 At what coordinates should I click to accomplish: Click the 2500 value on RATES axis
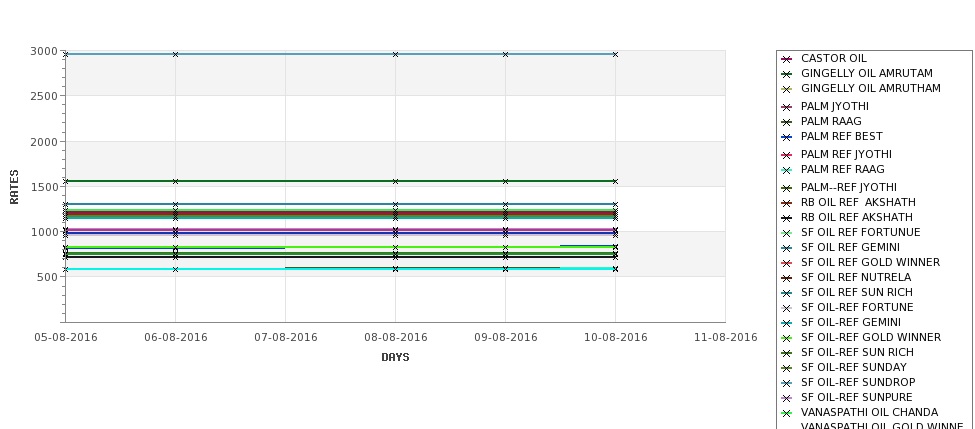(44, 96)
